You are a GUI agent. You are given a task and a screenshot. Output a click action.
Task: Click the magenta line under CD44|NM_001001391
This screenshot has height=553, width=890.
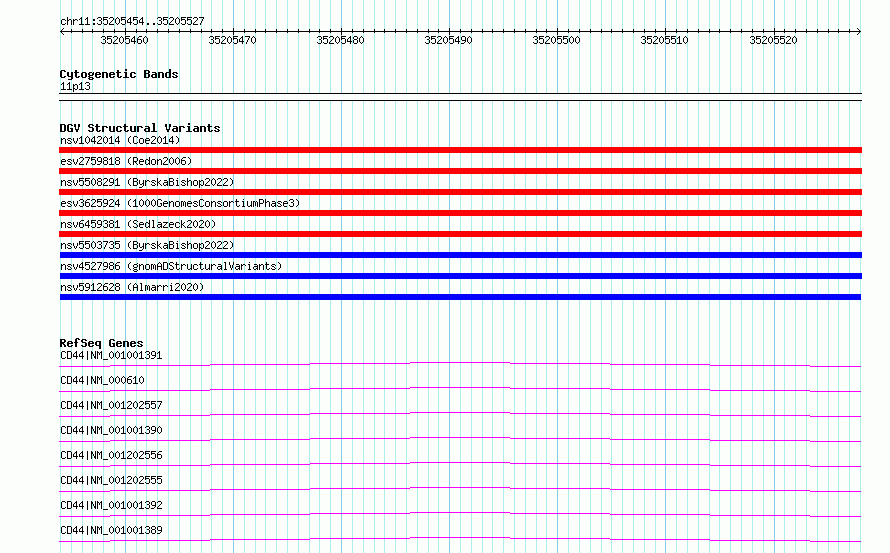coord(460,364)
